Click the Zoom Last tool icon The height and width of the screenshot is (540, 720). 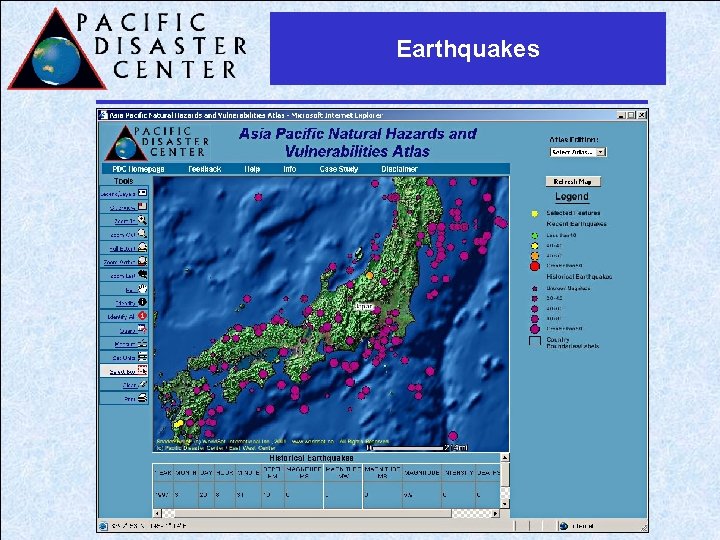[143, 275]
